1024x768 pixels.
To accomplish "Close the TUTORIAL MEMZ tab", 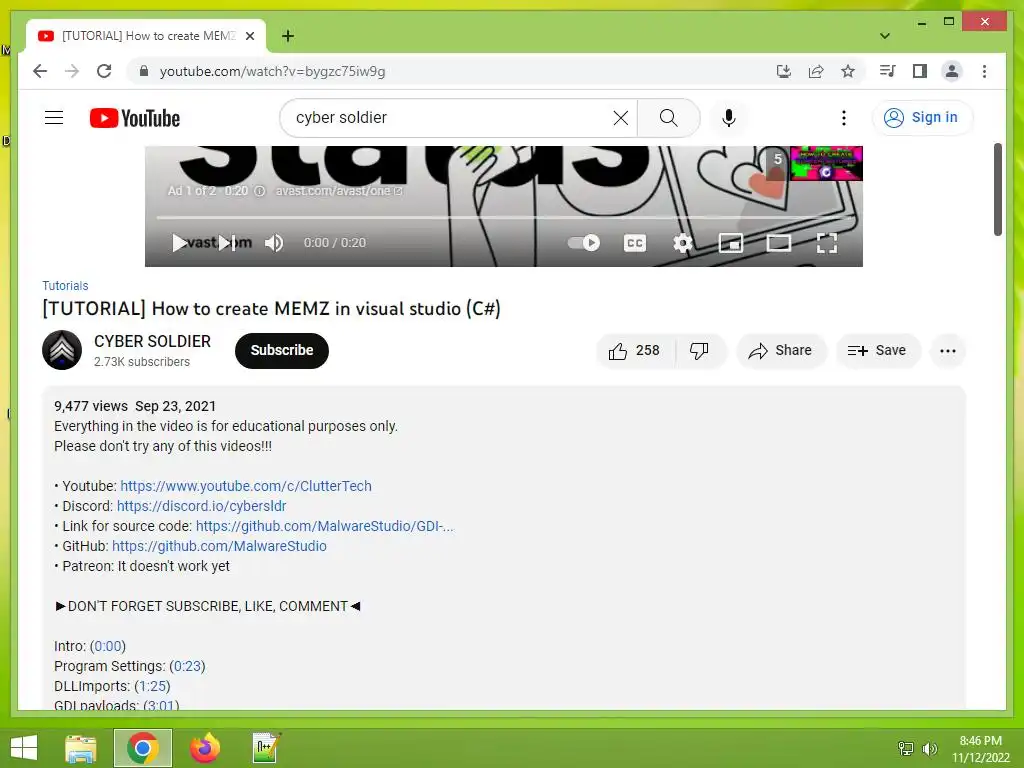I will [x=249, y=36].
